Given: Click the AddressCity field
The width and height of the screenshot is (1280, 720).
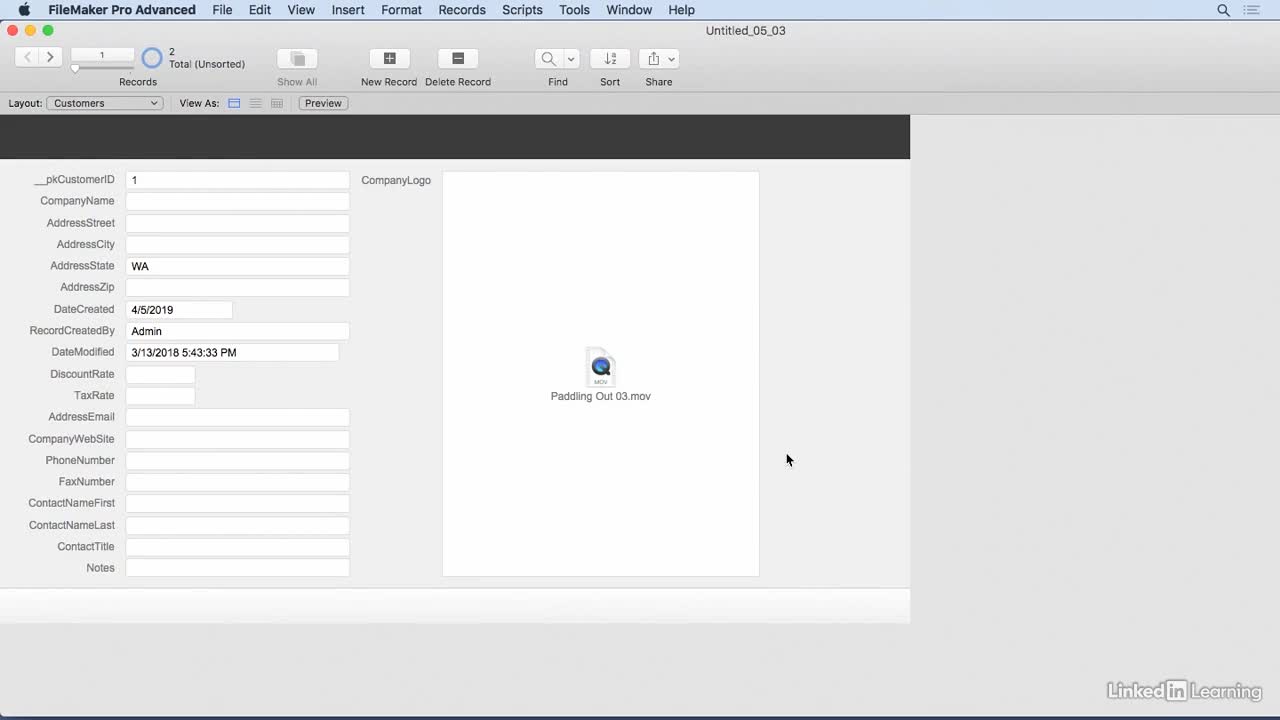Looking at the screenshot, I should pos(237,244).
